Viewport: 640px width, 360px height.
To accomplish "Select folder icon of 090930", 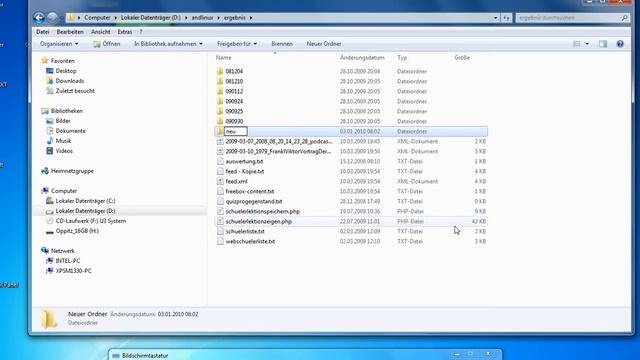I will (220, 121).
